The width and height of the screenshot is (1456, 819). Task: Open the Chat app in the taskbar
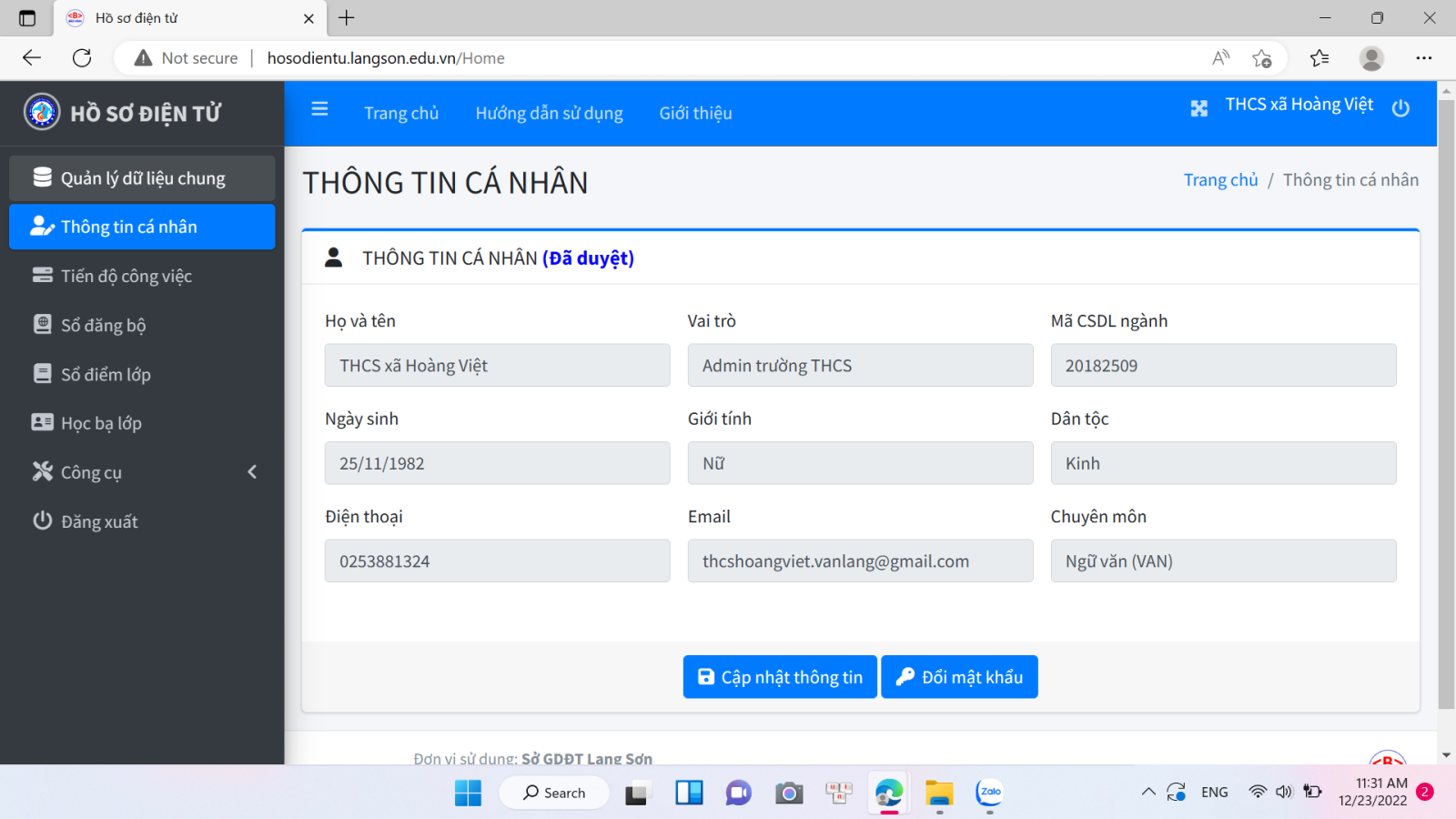pyautogui.click(x=738, y=794)
